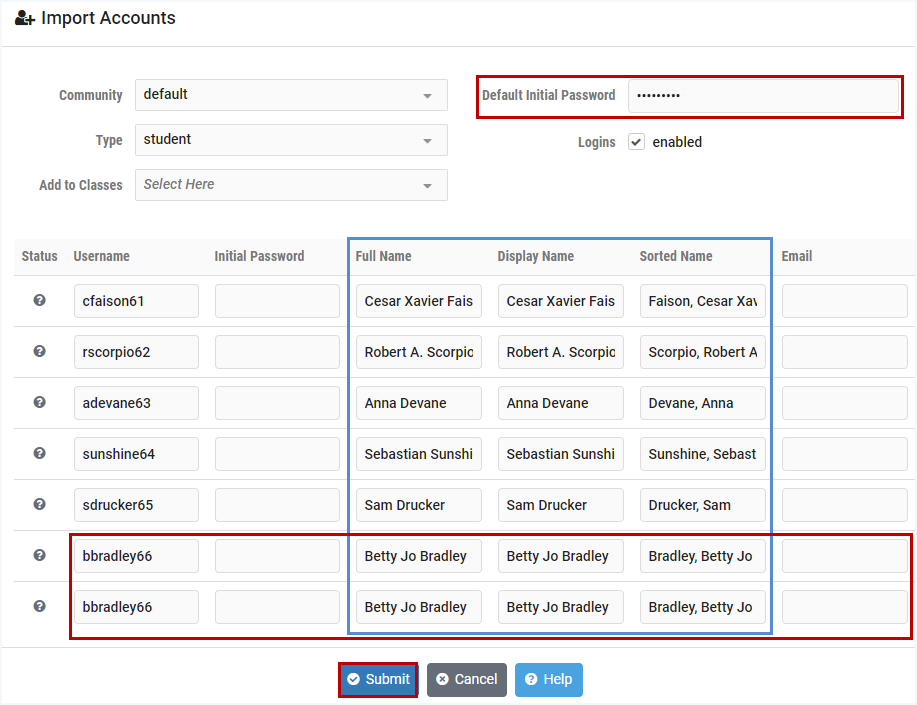Click the status icon for rscorpio62 row
This screenshot has height=705, width=917.
pos(40,351)
